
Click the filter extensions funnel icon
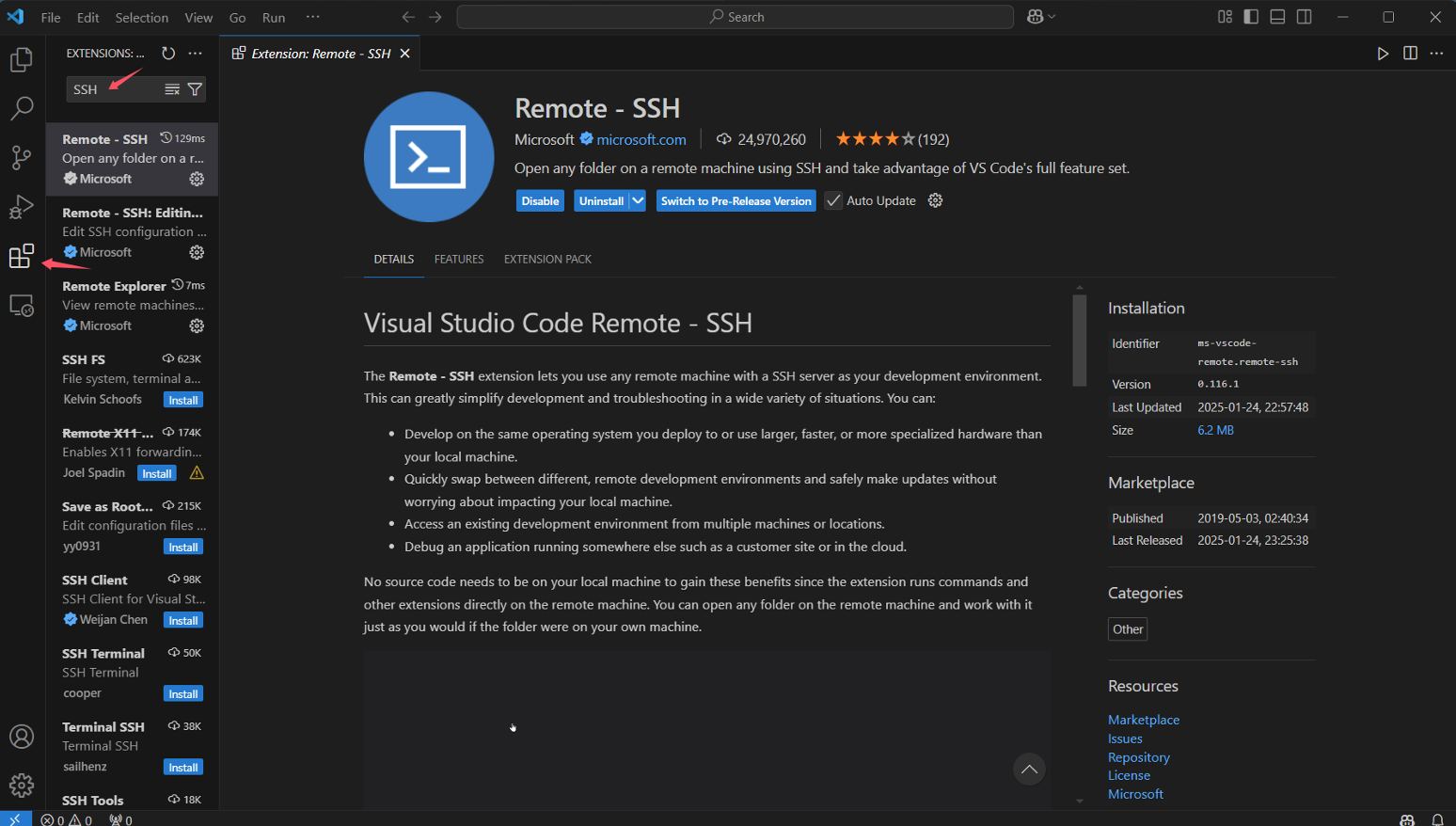[x=195, y=89]
